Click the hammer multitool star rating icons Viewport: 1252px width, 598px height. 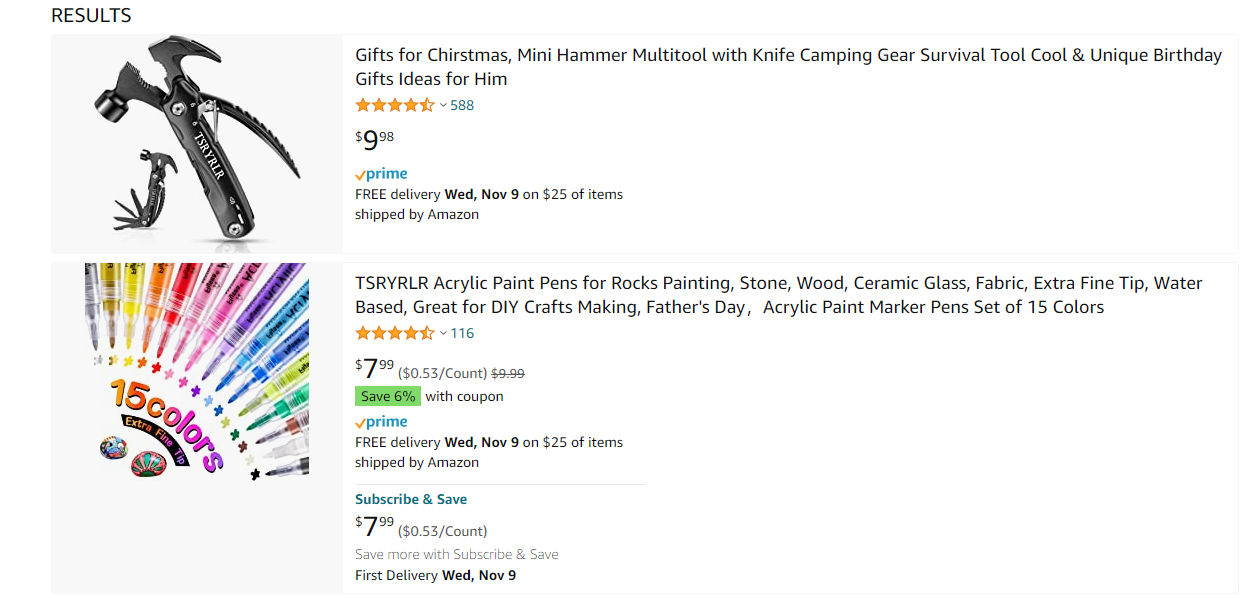[395, 105]
